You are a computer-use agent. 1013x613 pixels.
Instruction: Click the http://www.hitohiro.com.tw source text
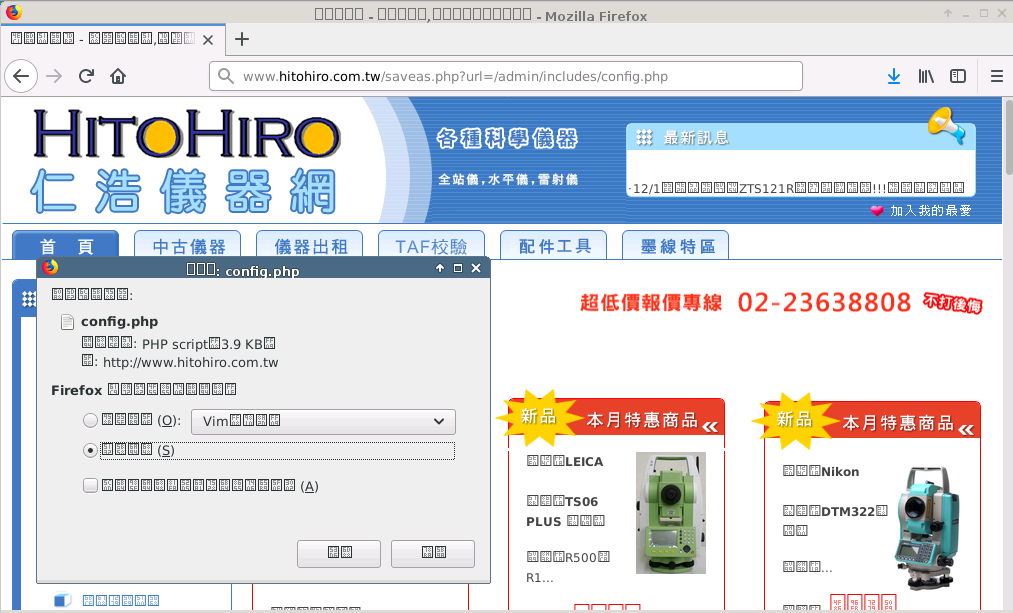(191, 362)
